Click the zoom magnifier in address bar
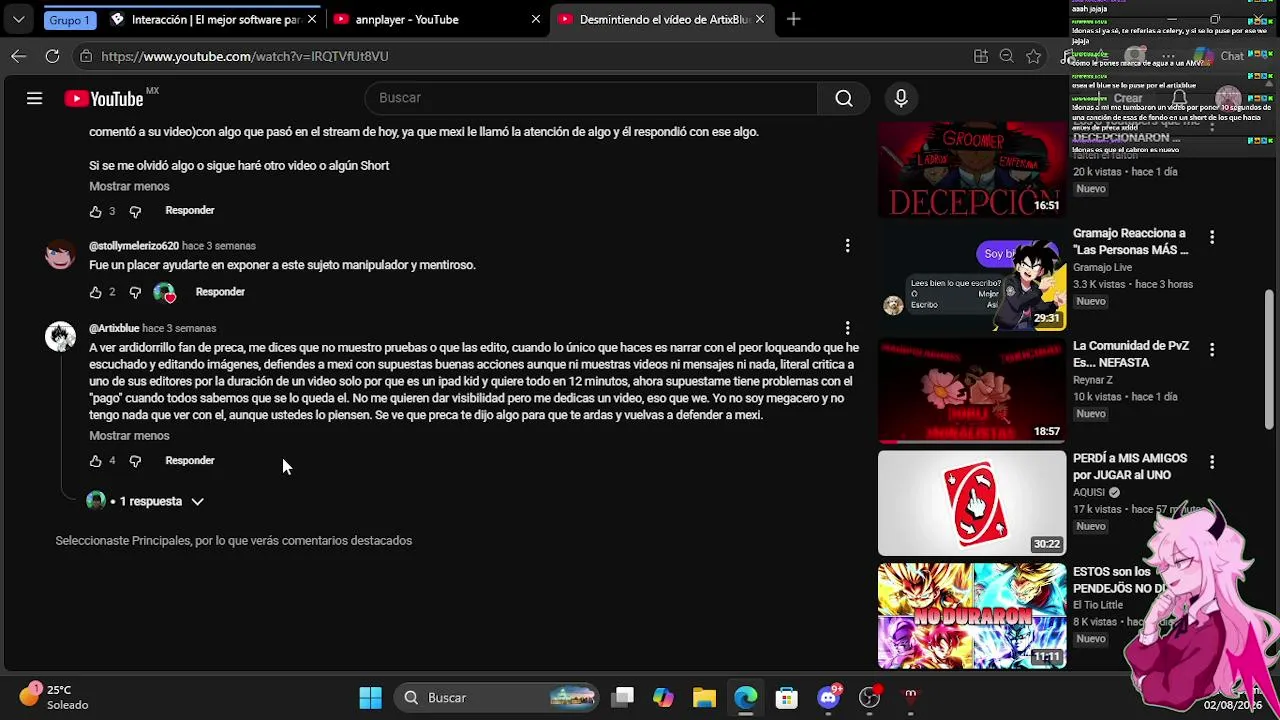The width and height of the screenshot is (1280, 720). (1007, 56)
